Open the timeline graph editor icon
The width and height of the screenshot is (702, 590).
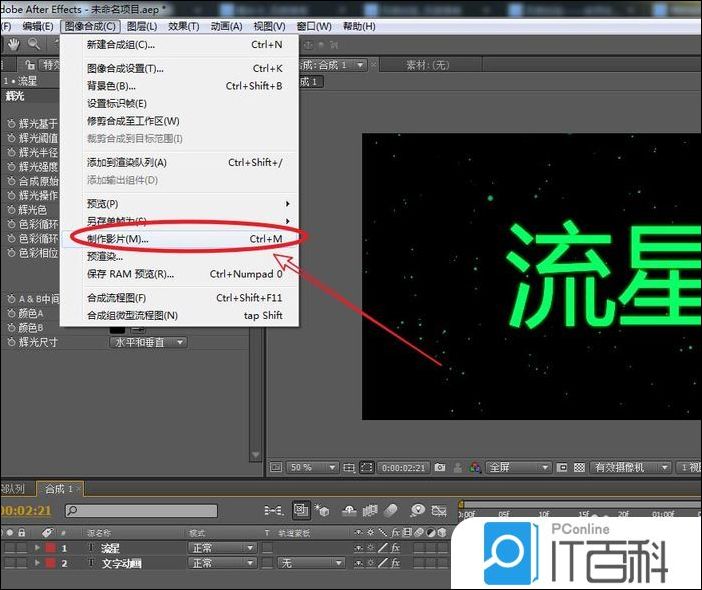[439, 510]
